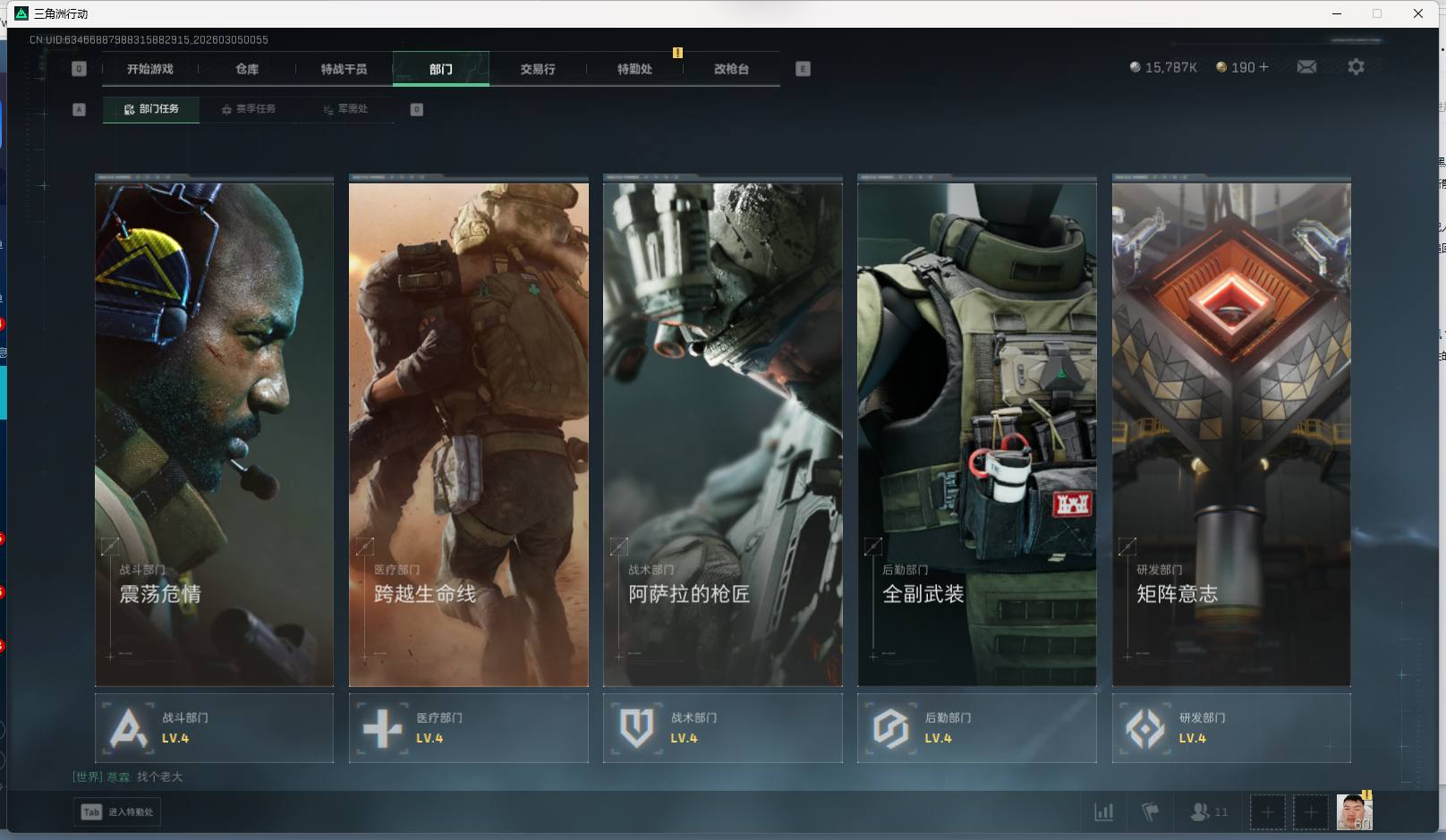Select the 军需处 sub-tab
Screen dimensions: 1446x840
(345, 109)
